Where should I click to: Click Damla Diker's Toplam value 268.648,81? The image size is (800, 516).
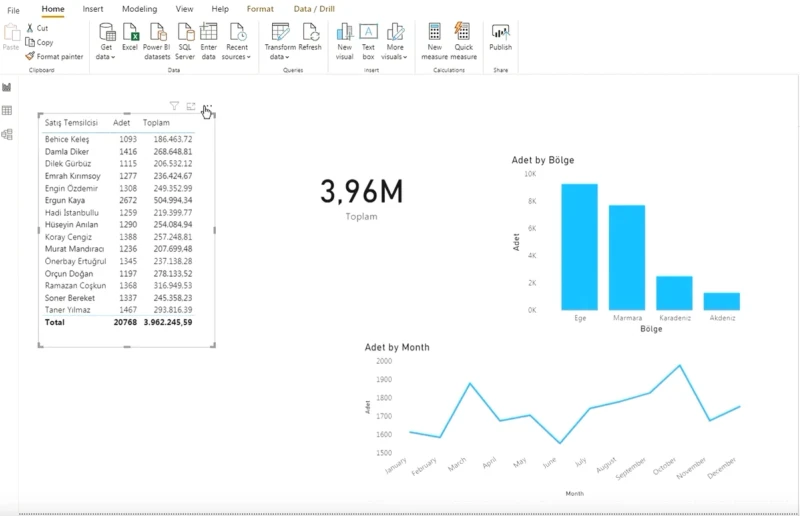[173, 151]
